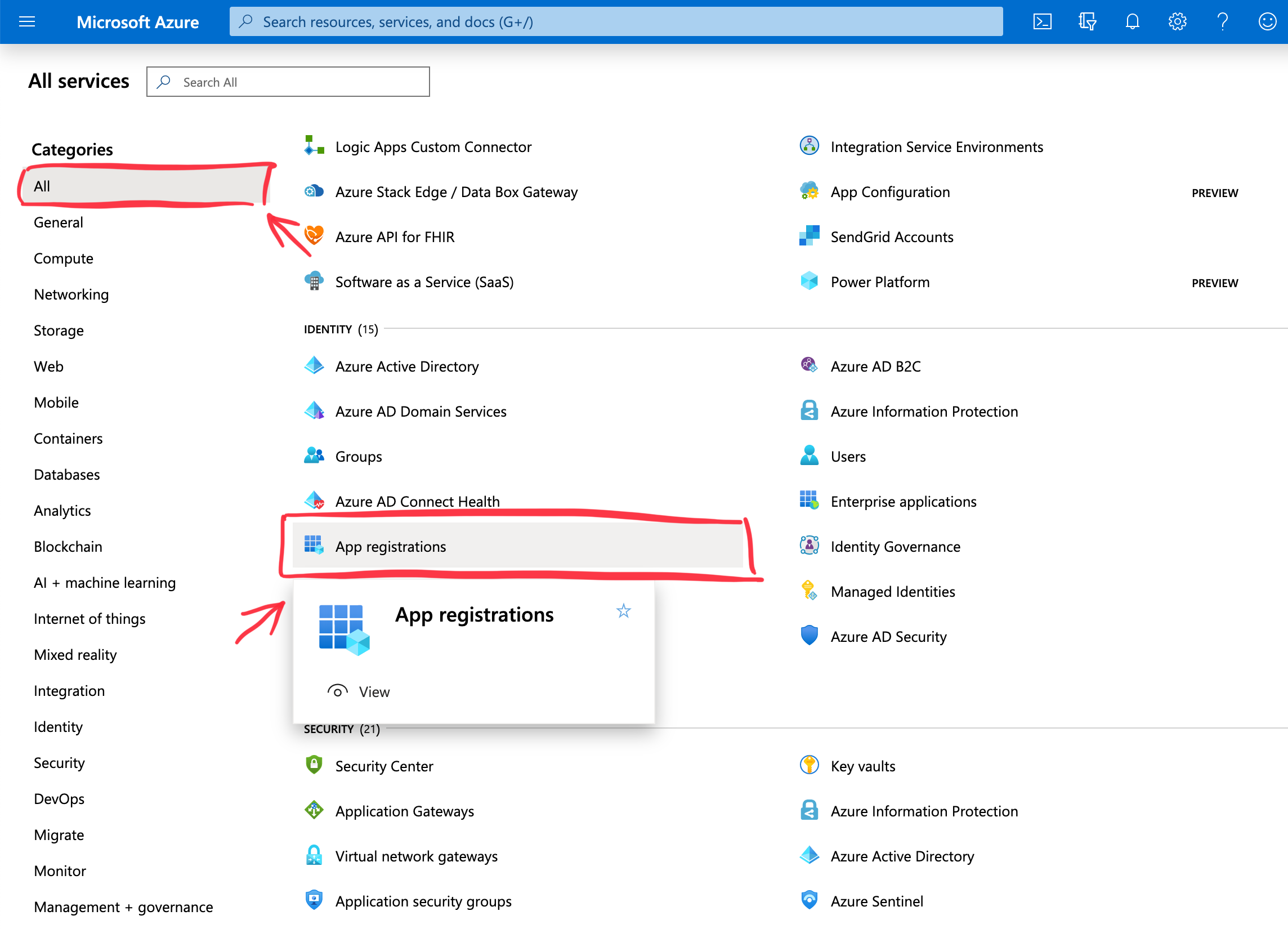Image resolution: width=1288 pixels, height=929 pixels.
Task: Click the Azure AD B2C icon
Action: click(x=810, y=365)
